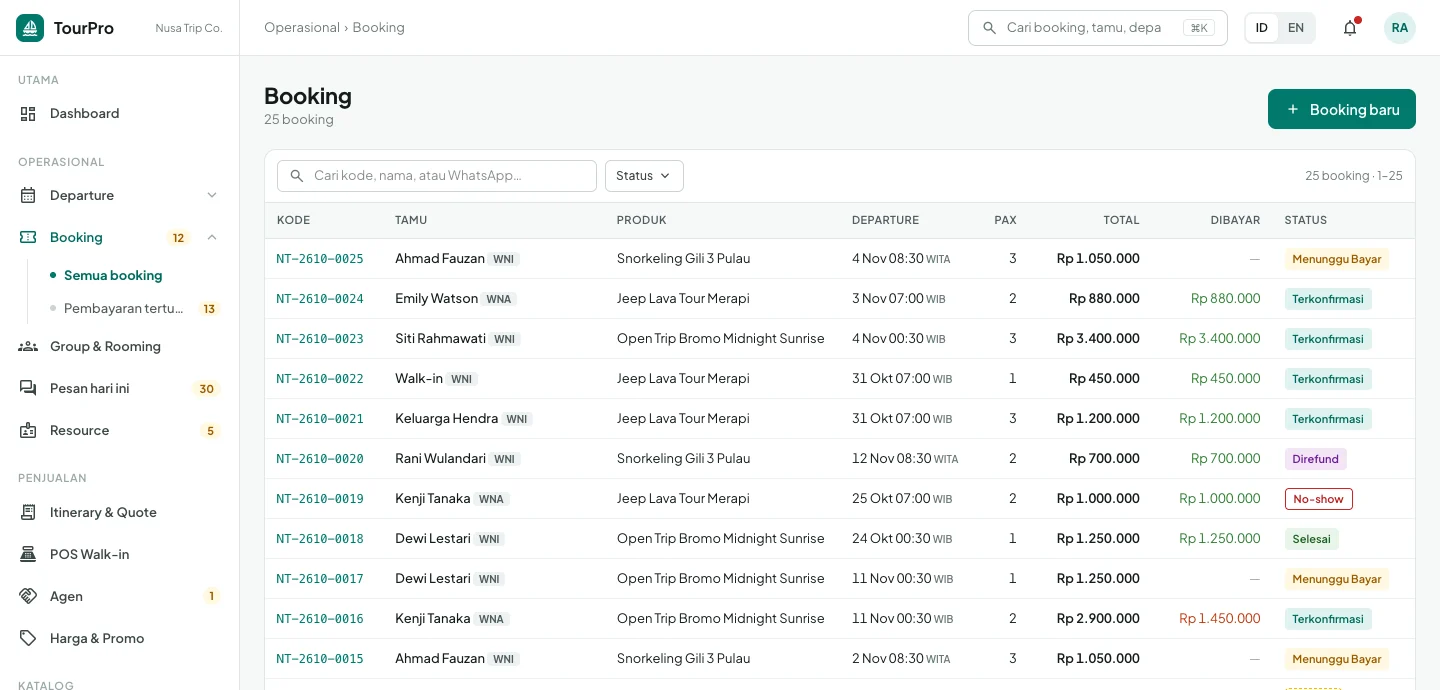Open notifications bell icon
The width and height of the screenshot is (1440, 690).
coord(1350,28)
